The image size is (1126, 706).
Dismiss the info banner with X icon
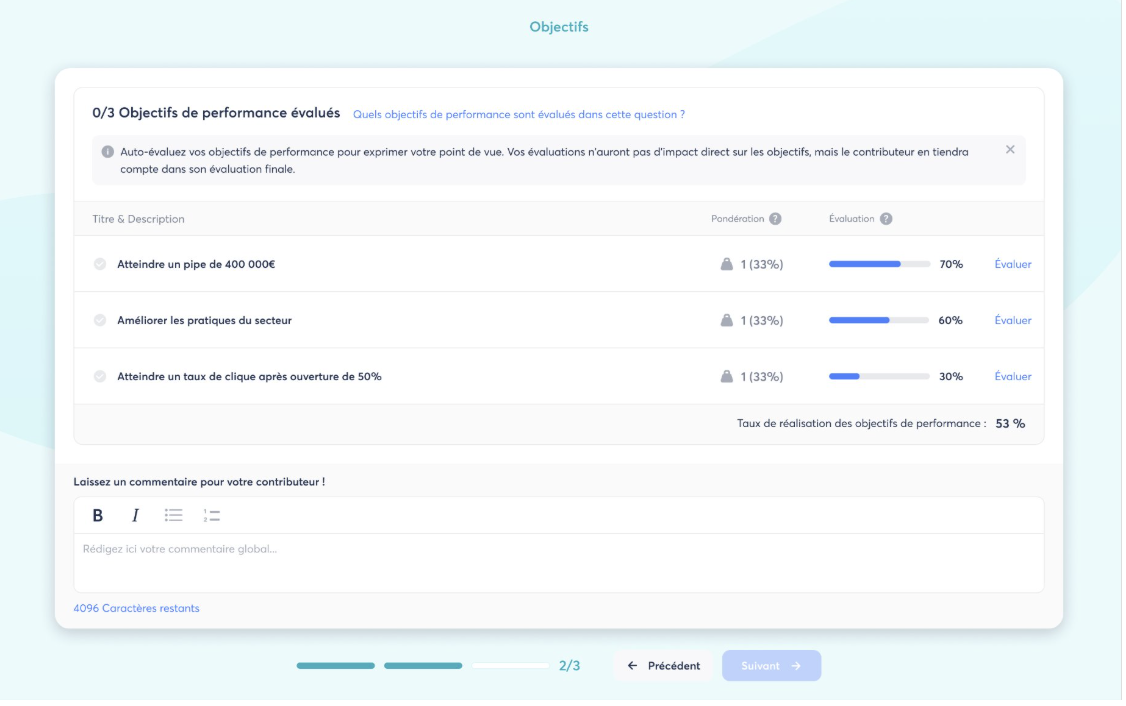1010,150
